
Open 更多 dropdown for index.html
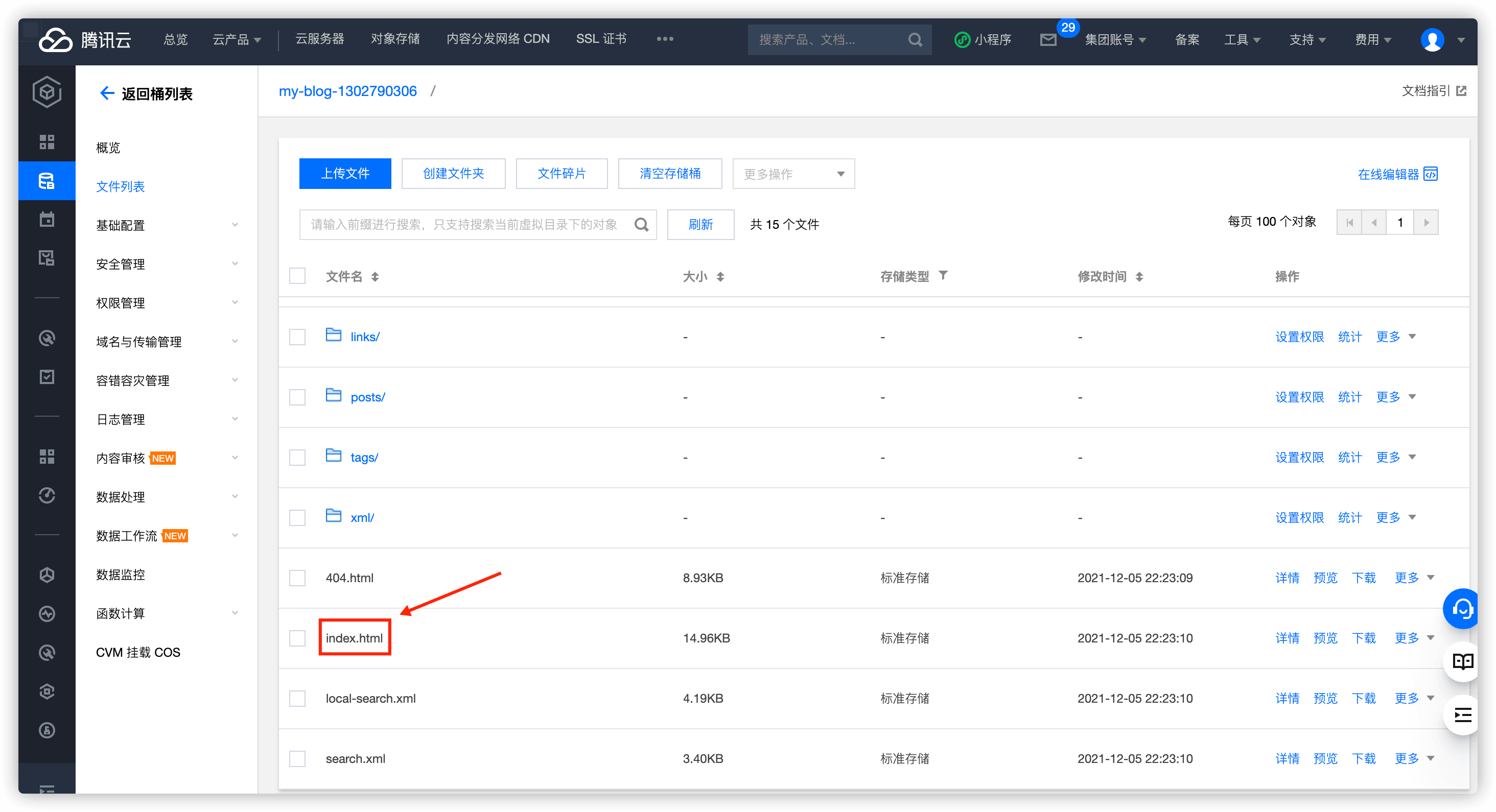(1414, 638)
